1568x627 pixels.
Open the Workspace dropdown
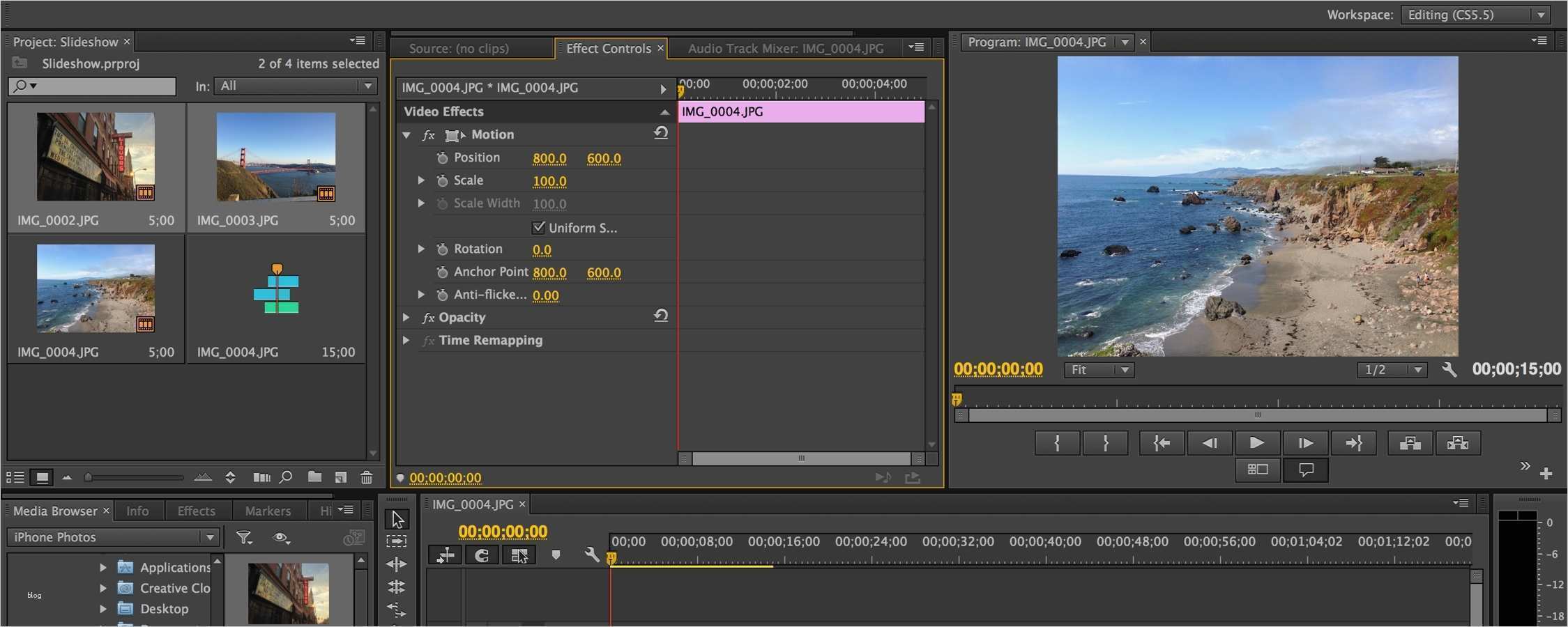(x=1476, y=15)
